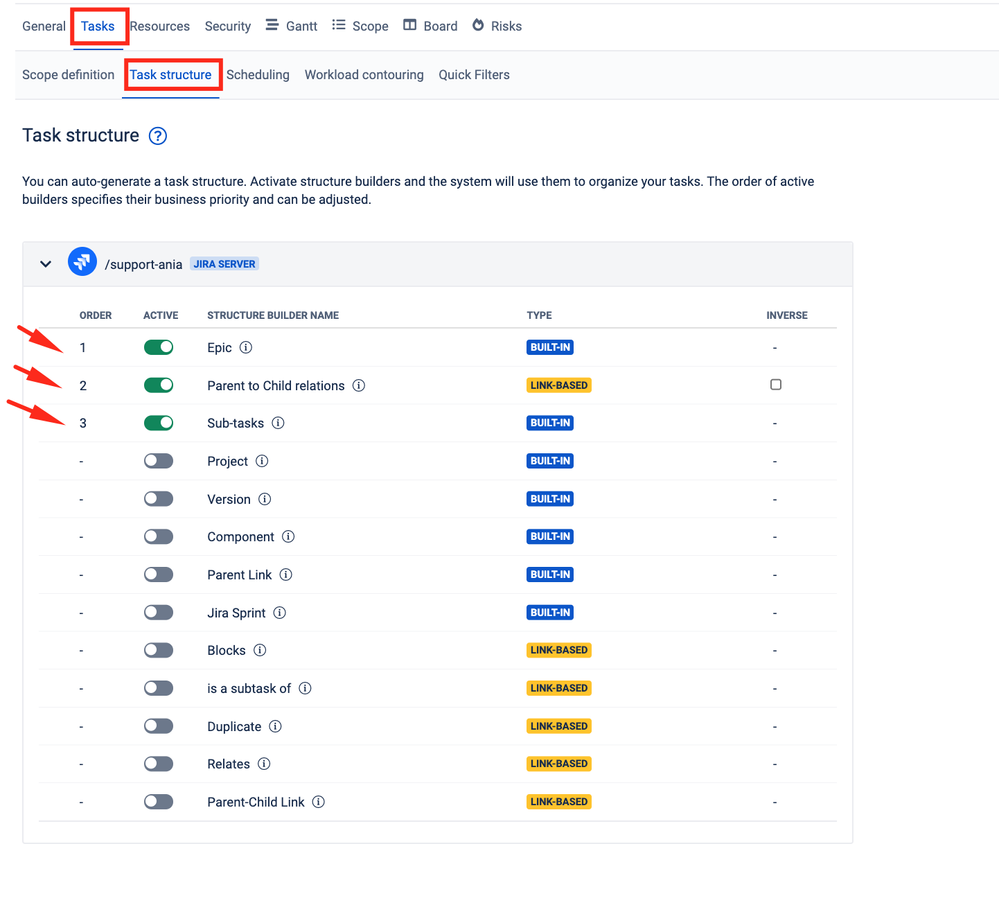
Task: Open the Risks tab label
Action: click(x=507, y=26)
